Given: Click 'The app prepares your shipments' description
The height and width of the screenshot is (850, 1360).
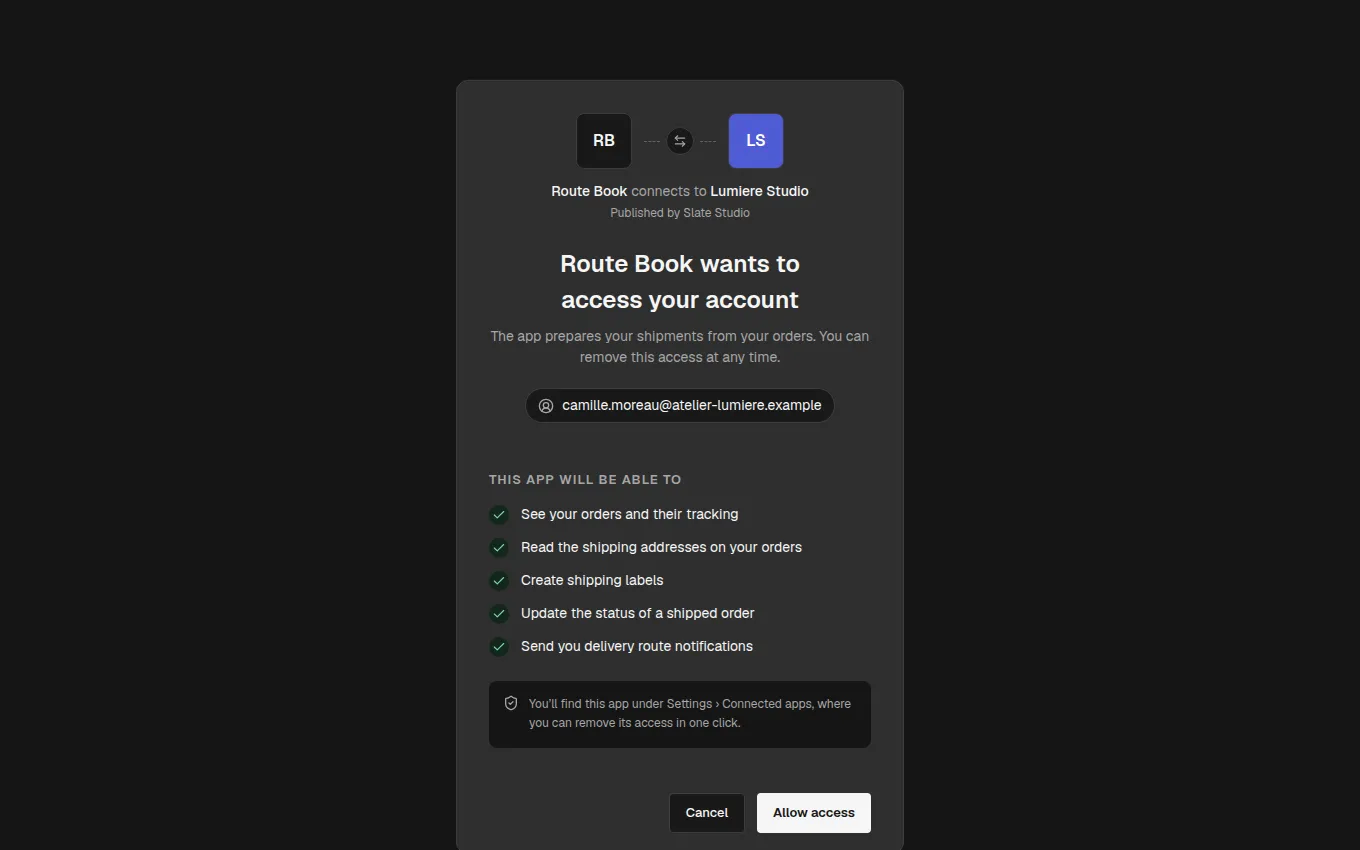Looking at the screenshot, I should pos(680,347).
